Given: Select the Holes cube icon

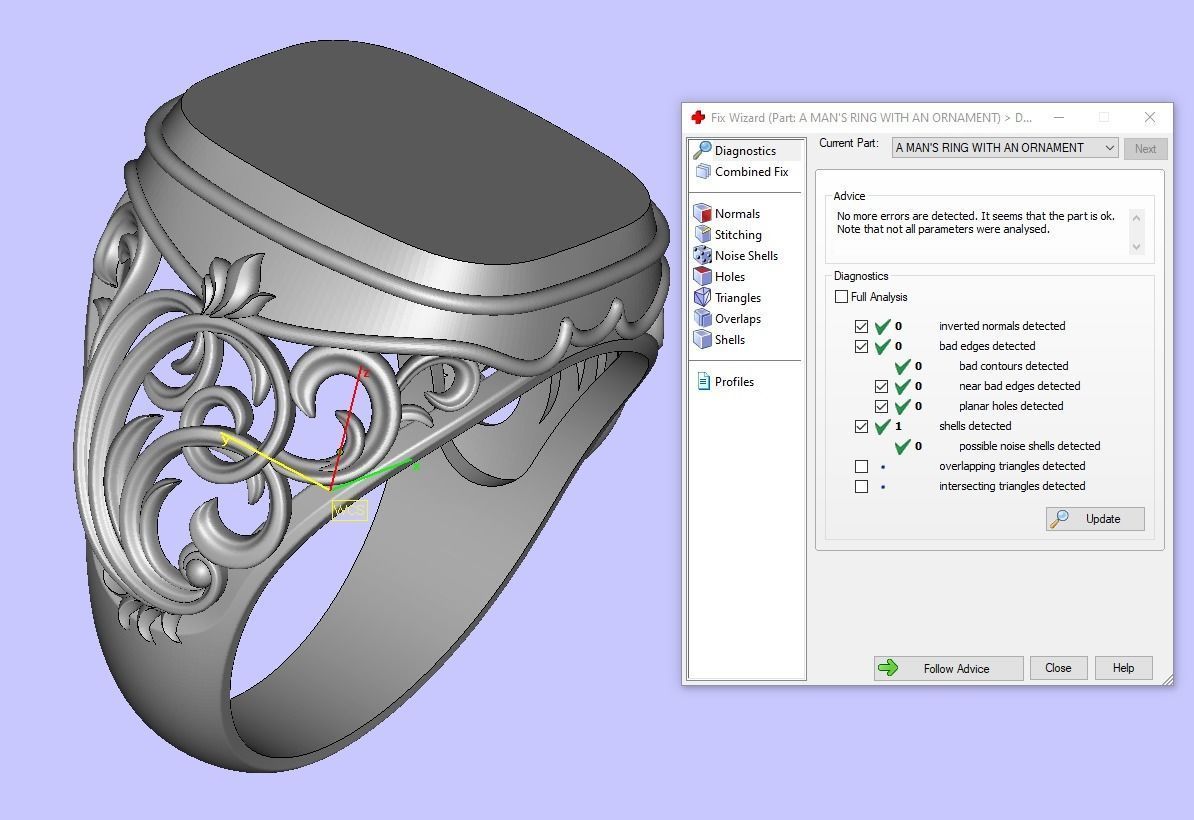Looking at the screenshot, I should click(x=702, y=276).
